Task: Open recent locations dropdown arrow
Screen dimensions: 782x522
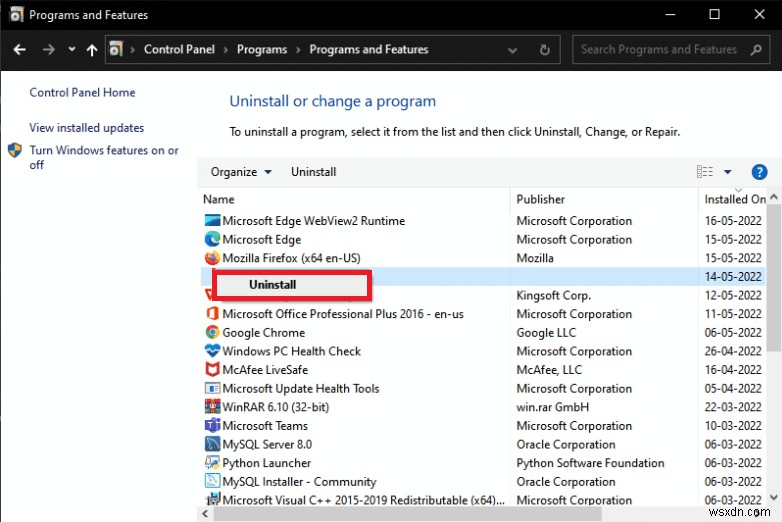Action: (72, 49)
